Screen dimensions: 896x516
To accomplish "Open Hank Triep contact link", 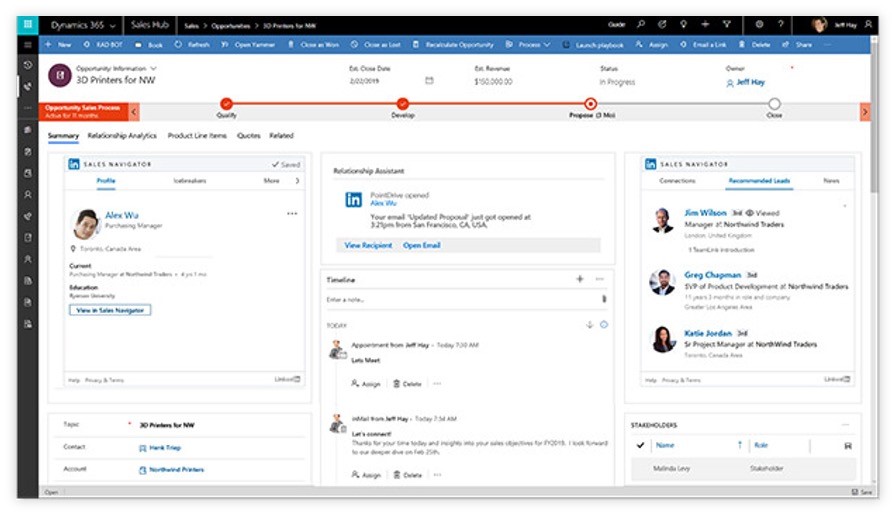I will click(x=165, y=448).
